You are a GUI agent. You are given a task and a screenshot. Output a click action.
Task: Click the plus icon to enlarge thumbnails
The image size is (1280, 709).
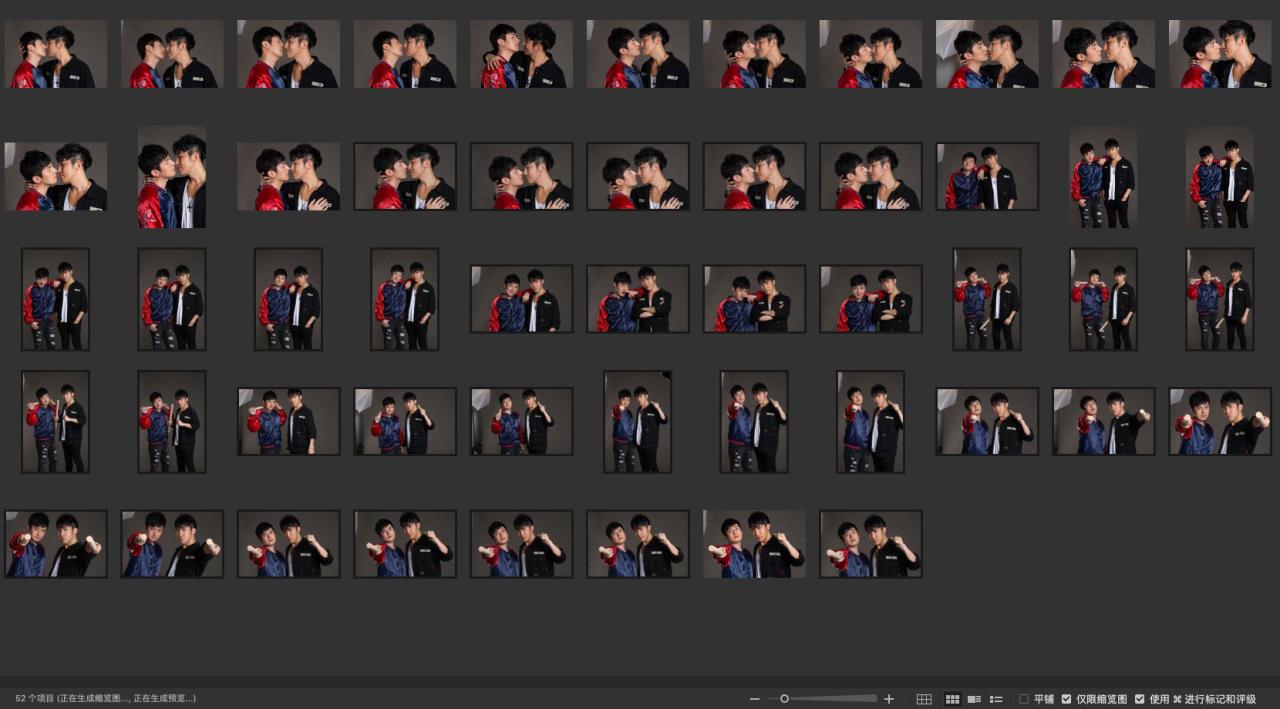click(x=889, y=699)
